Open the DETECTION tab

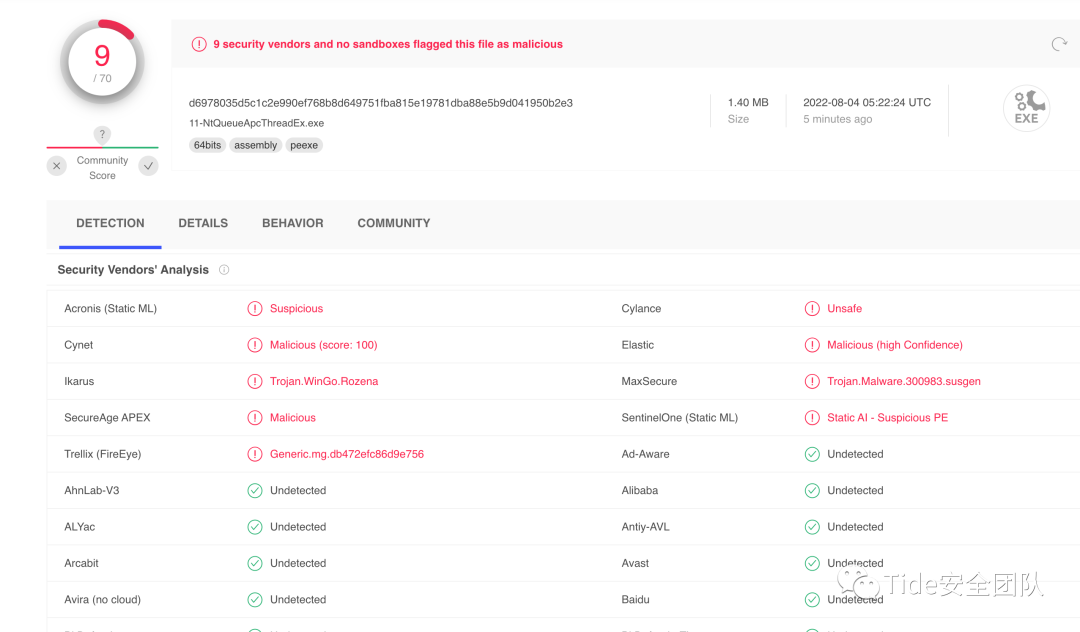tap(110, 223)
